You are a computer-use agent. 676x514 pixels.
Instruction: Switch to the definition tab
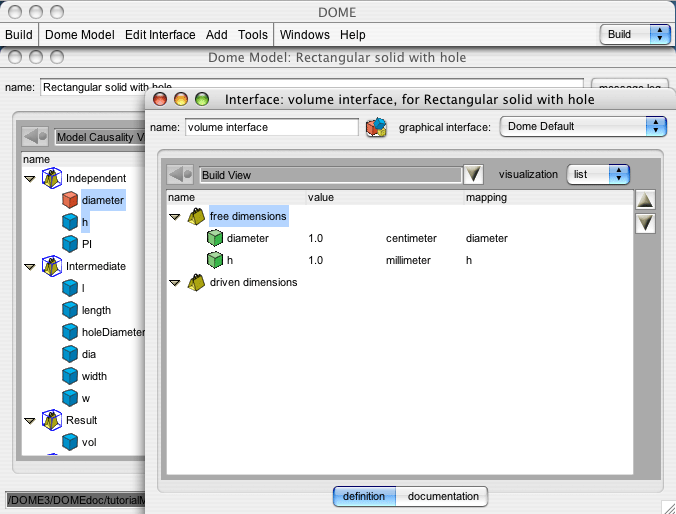point(364,496)
